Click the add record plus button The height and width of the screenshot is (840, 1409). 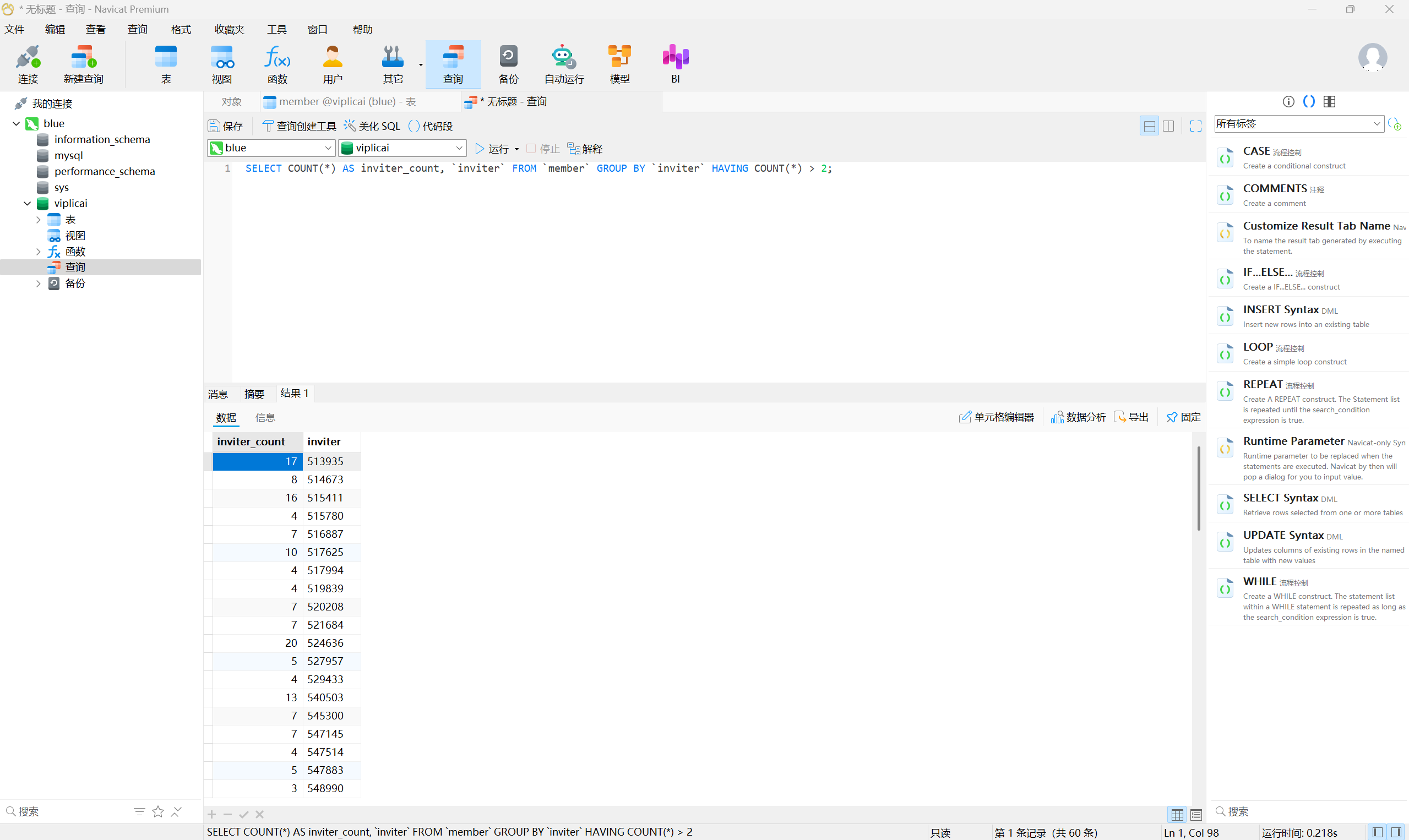pyautogui.click(x=212, y=815)
